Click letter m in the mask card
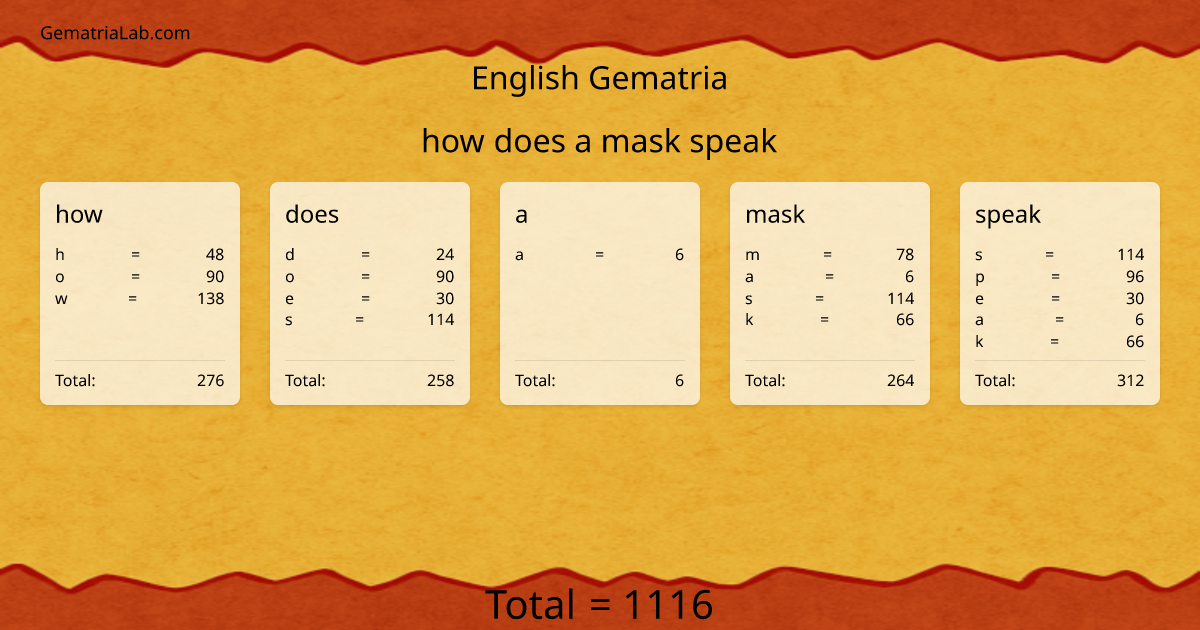1200x630 pixels. tap(752, 254)
